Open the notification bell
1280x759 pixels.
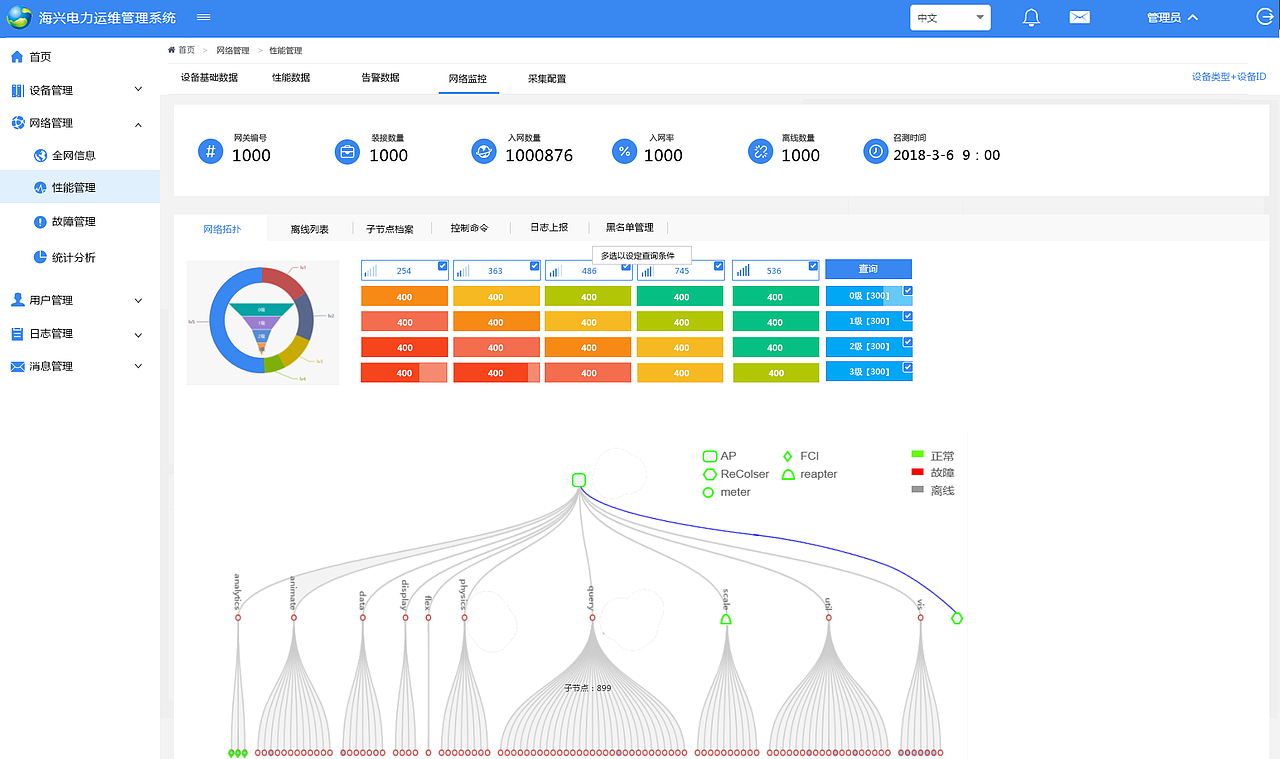click(x=1032, y=17)
